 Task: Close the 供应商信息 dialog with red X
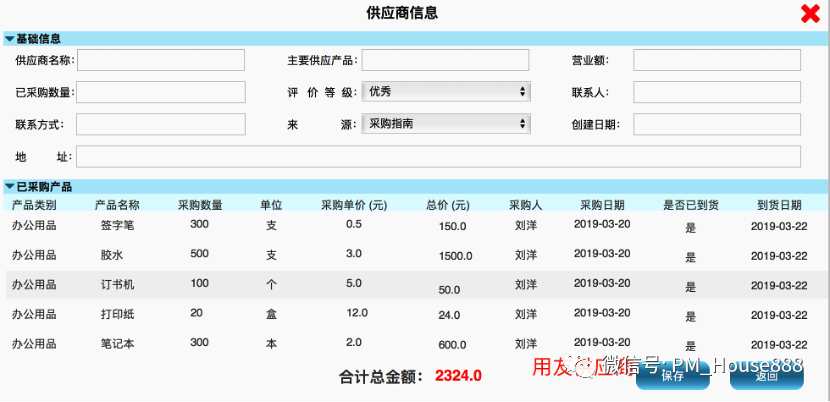point(809,14)
